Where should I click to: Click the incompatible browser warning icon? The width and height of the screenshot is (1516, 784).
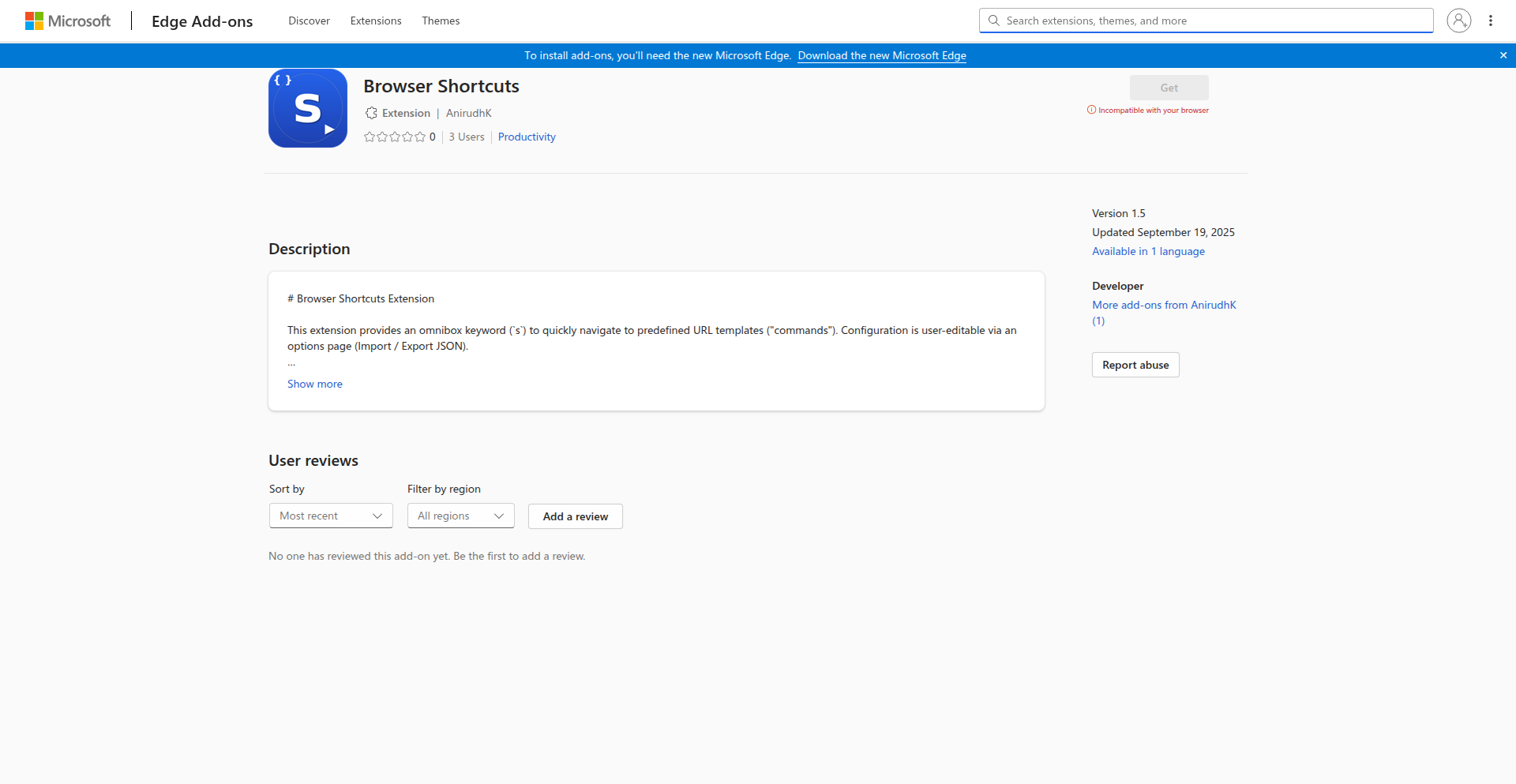pyautogui.click(x=1091, y=111)
